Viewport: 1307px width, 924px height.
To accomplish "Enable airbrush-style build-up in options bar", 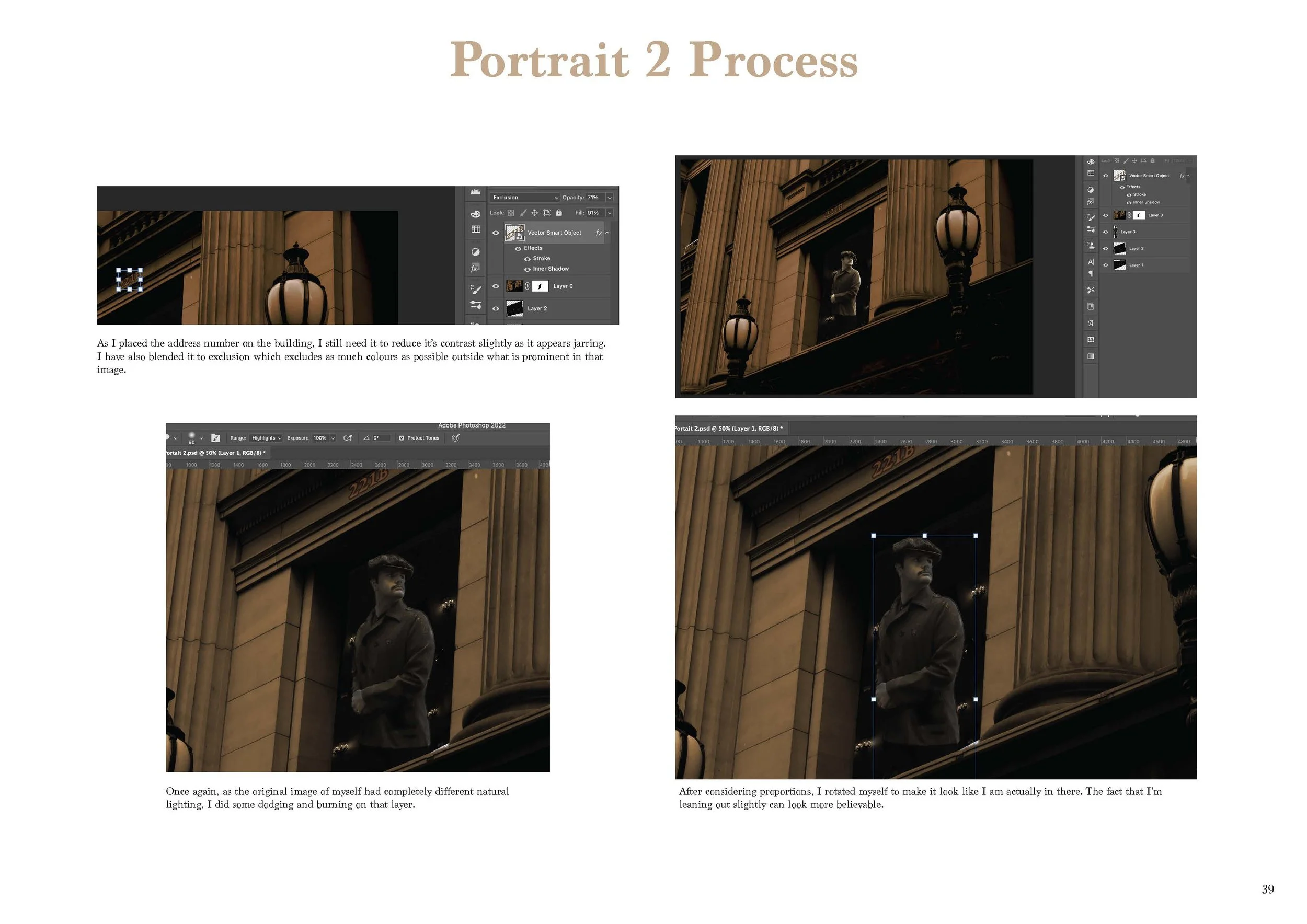I will (348, 438).
